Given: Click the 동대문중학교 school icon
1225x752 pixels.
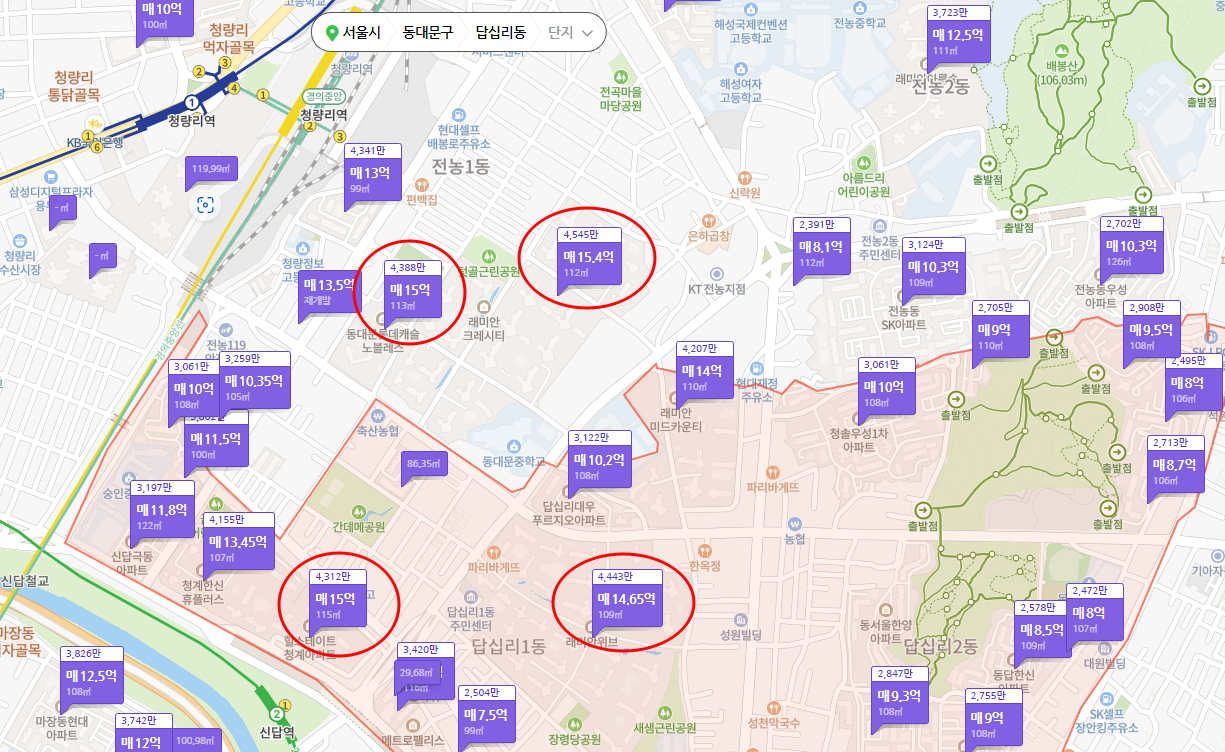Looking at the screenshot, I should 514,446.
